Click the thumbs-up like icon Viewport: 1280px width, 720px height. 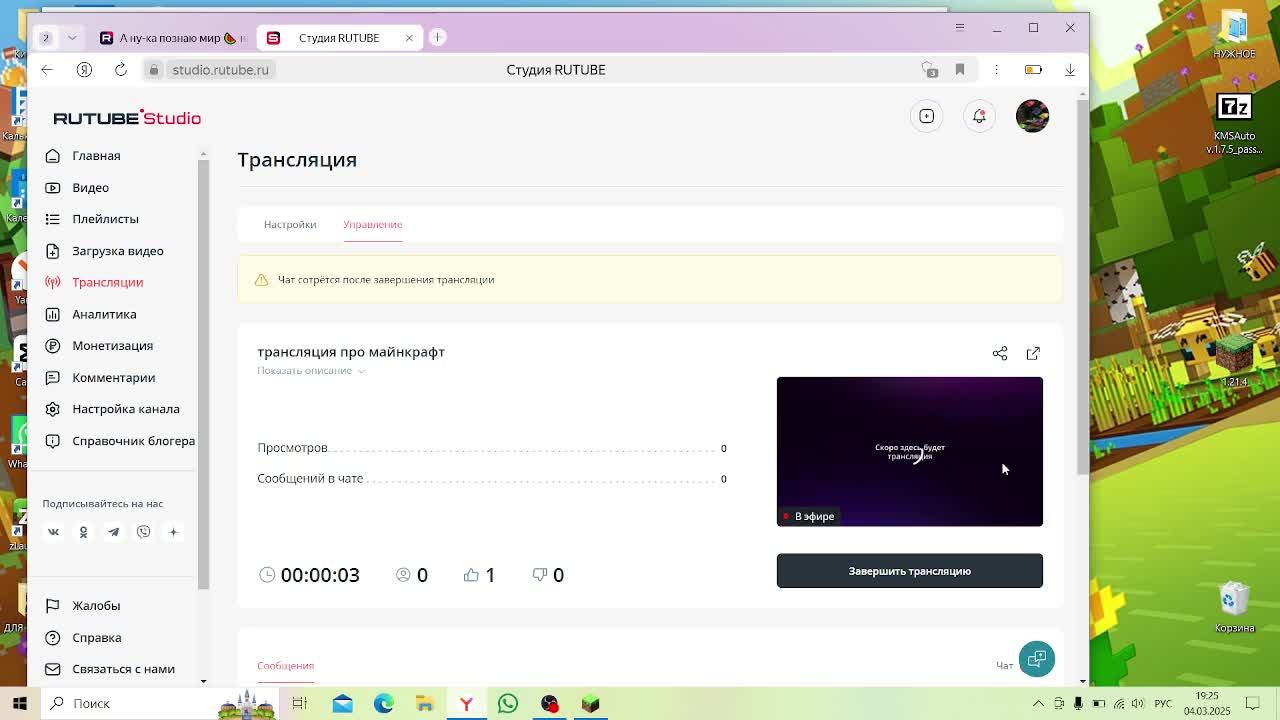[x=471, y=574]
